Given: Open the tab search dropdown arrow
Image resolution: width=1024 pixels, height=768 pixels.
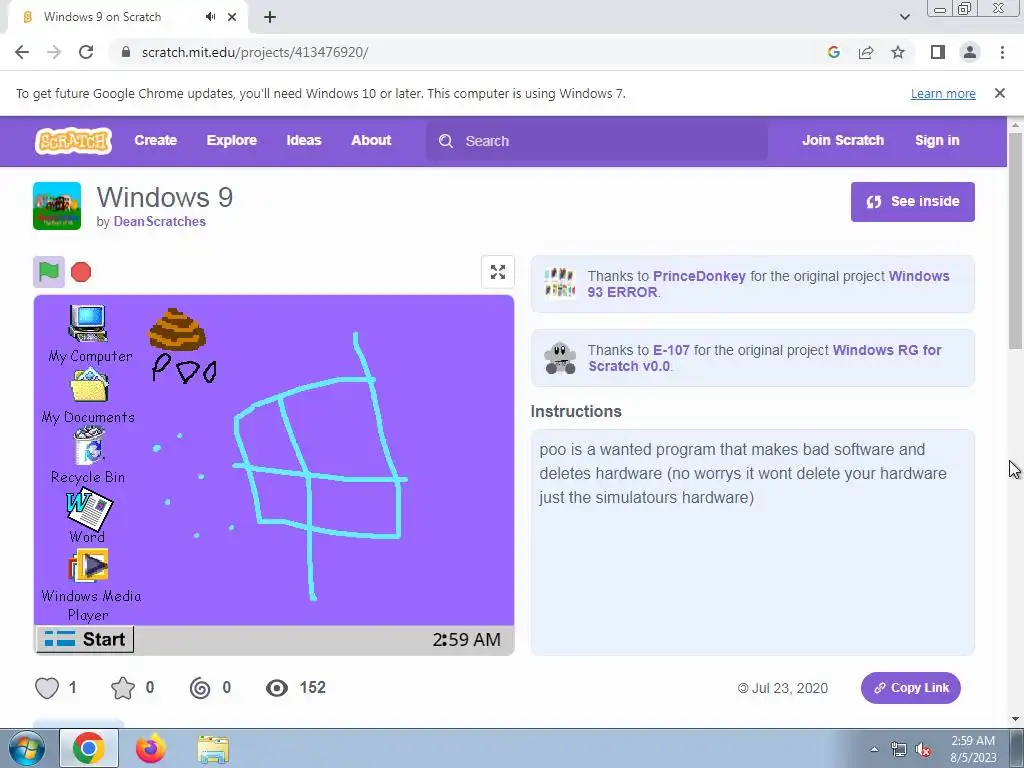Looking at the screenshot, I should (x=904, y=17).
